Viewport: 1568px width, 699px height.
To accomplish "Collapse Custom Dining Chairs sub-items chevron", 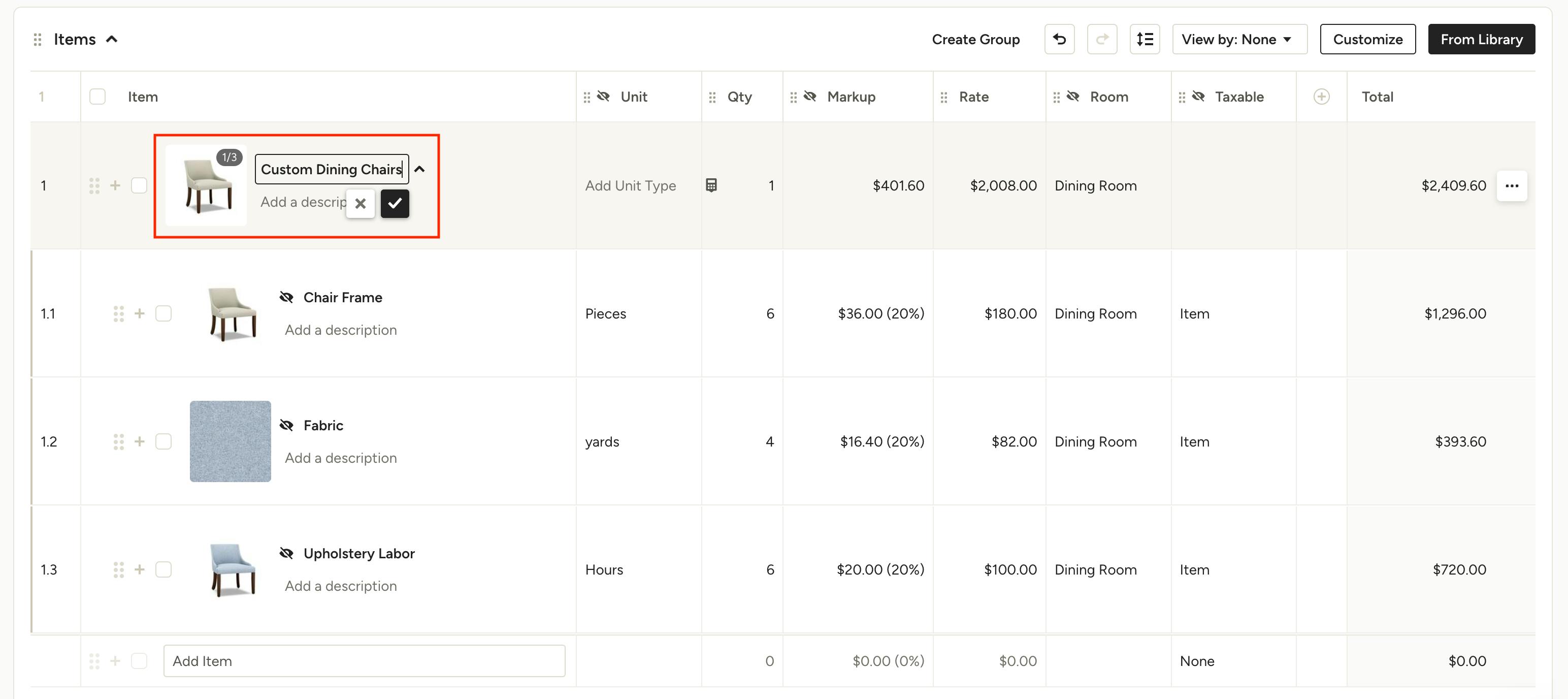I will (419, 169).
